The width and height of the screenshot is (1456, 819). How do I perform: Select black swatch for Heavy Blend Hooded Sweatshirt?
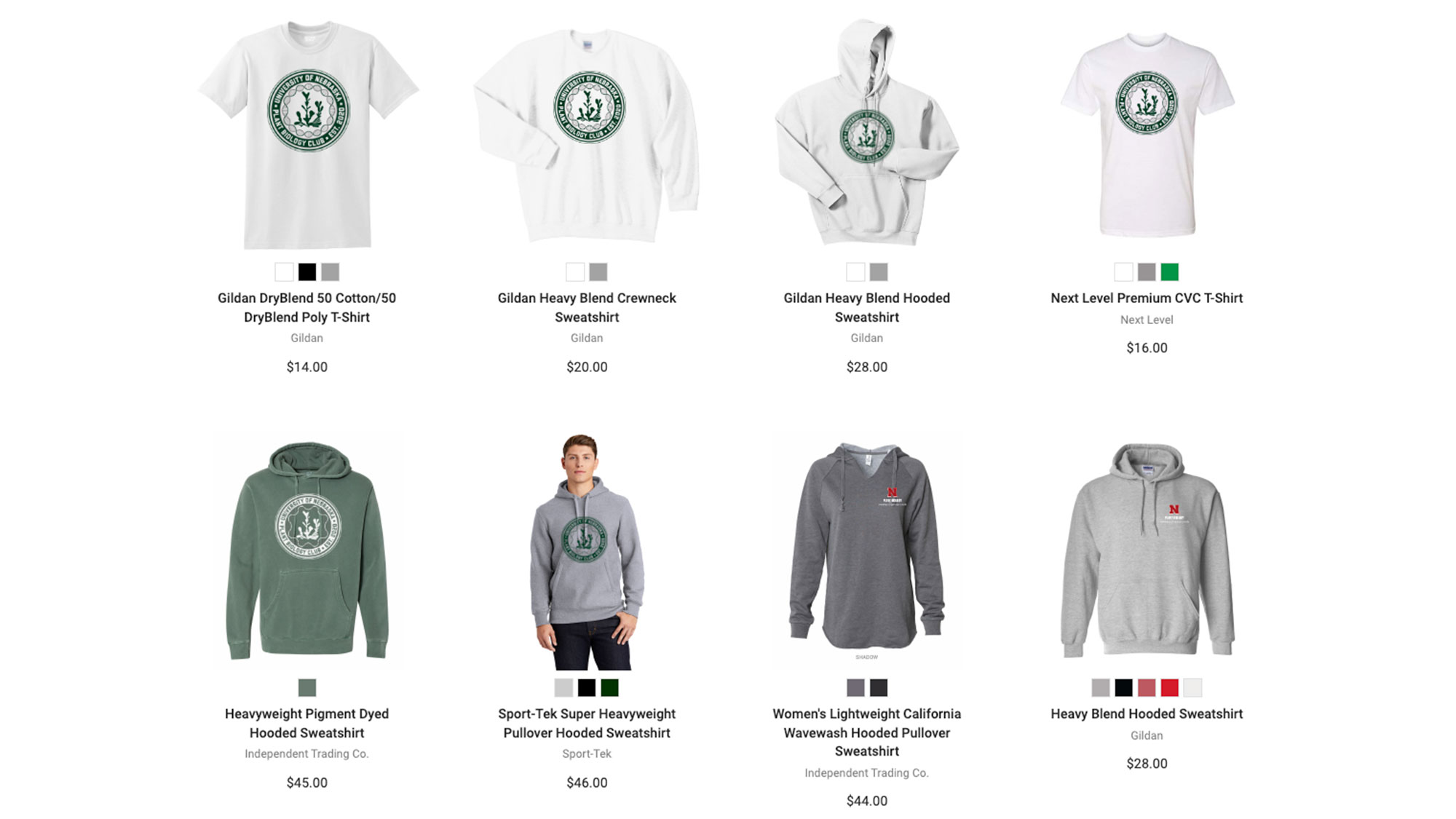click(x=1123, y=687)
